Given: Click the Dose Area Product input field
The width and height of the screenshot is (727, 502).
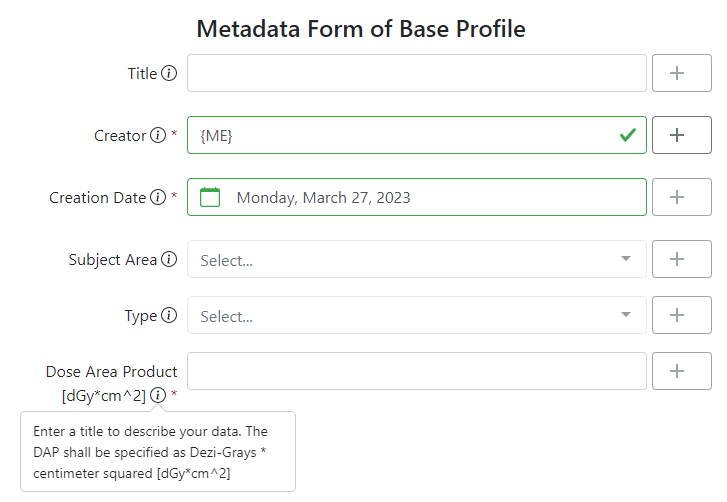Looking at the screenshot, I should point(417,371).
